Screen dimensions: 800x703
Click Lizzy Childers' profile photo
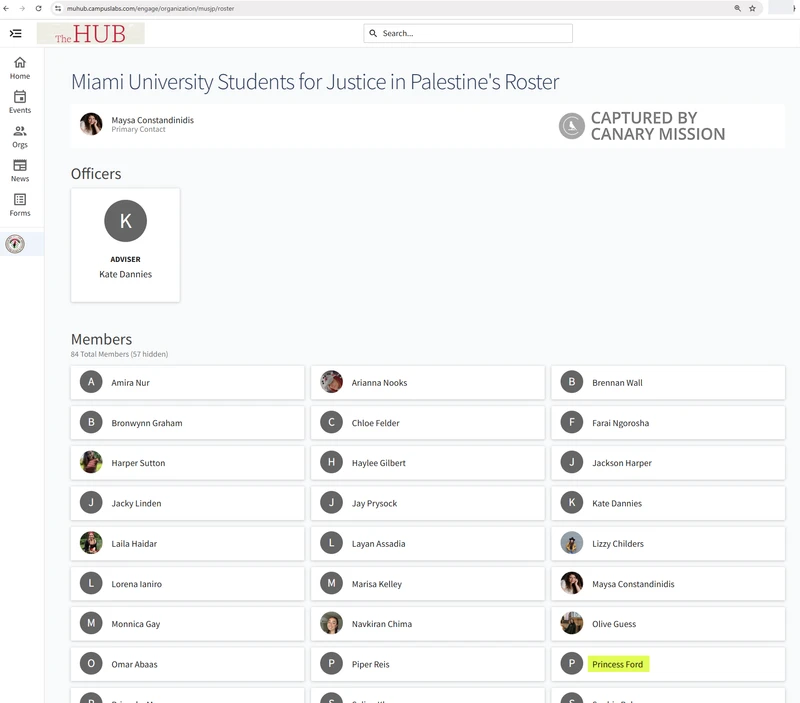(x=571, y=543)
